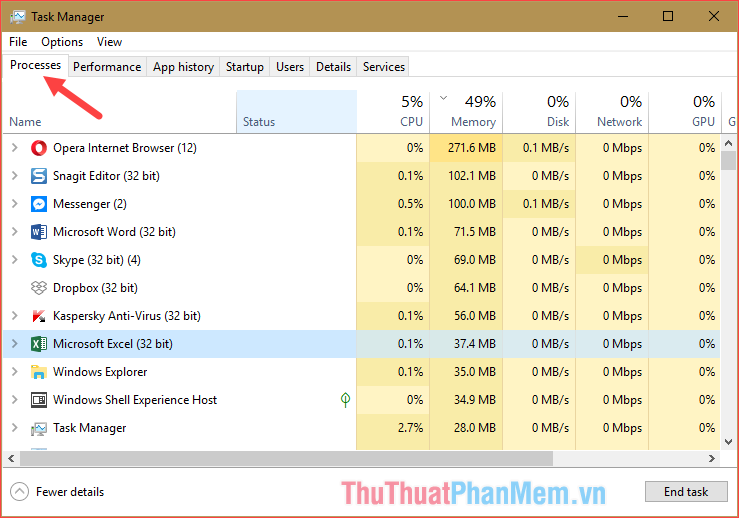
Task: Open the Options menu
Action: tap(62, 42)
